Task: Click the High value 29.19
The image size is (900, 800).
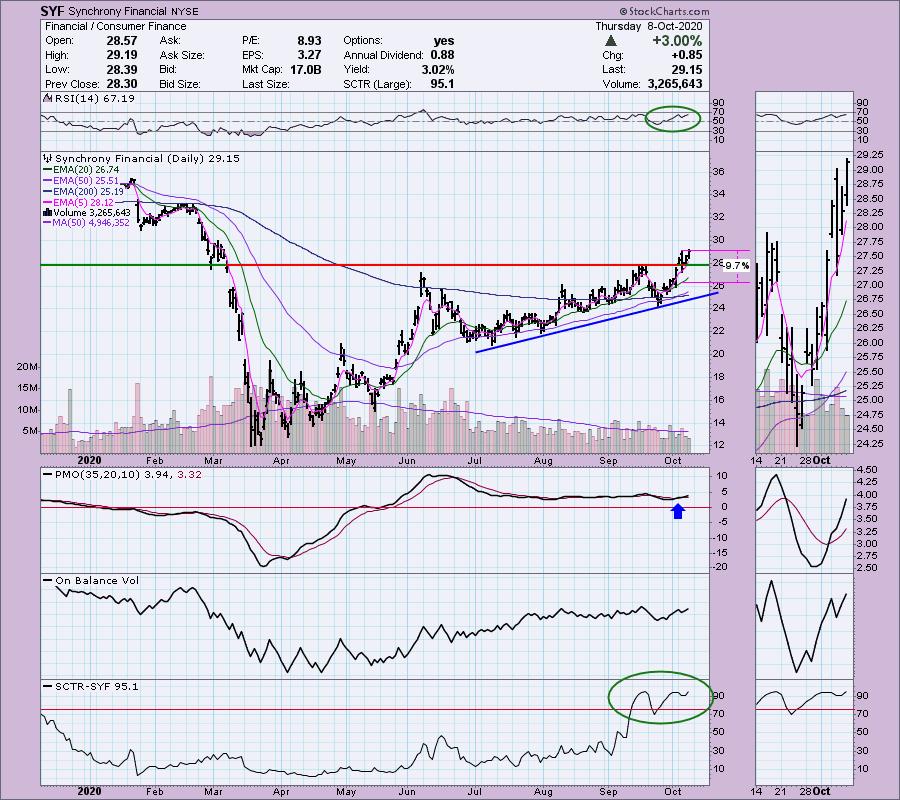Action: click(121, 55)
